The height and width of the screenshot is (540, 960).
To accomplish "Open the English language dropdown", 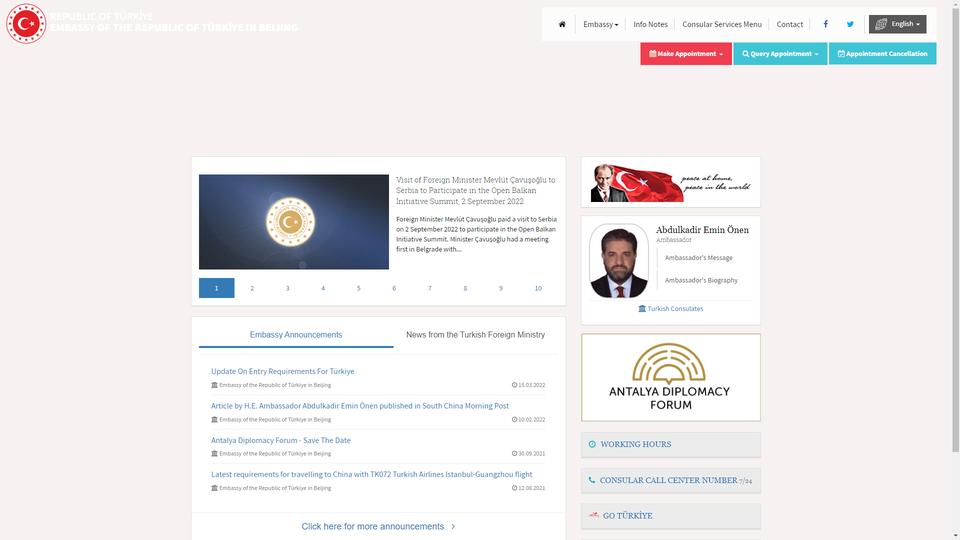I will (898, 24).
